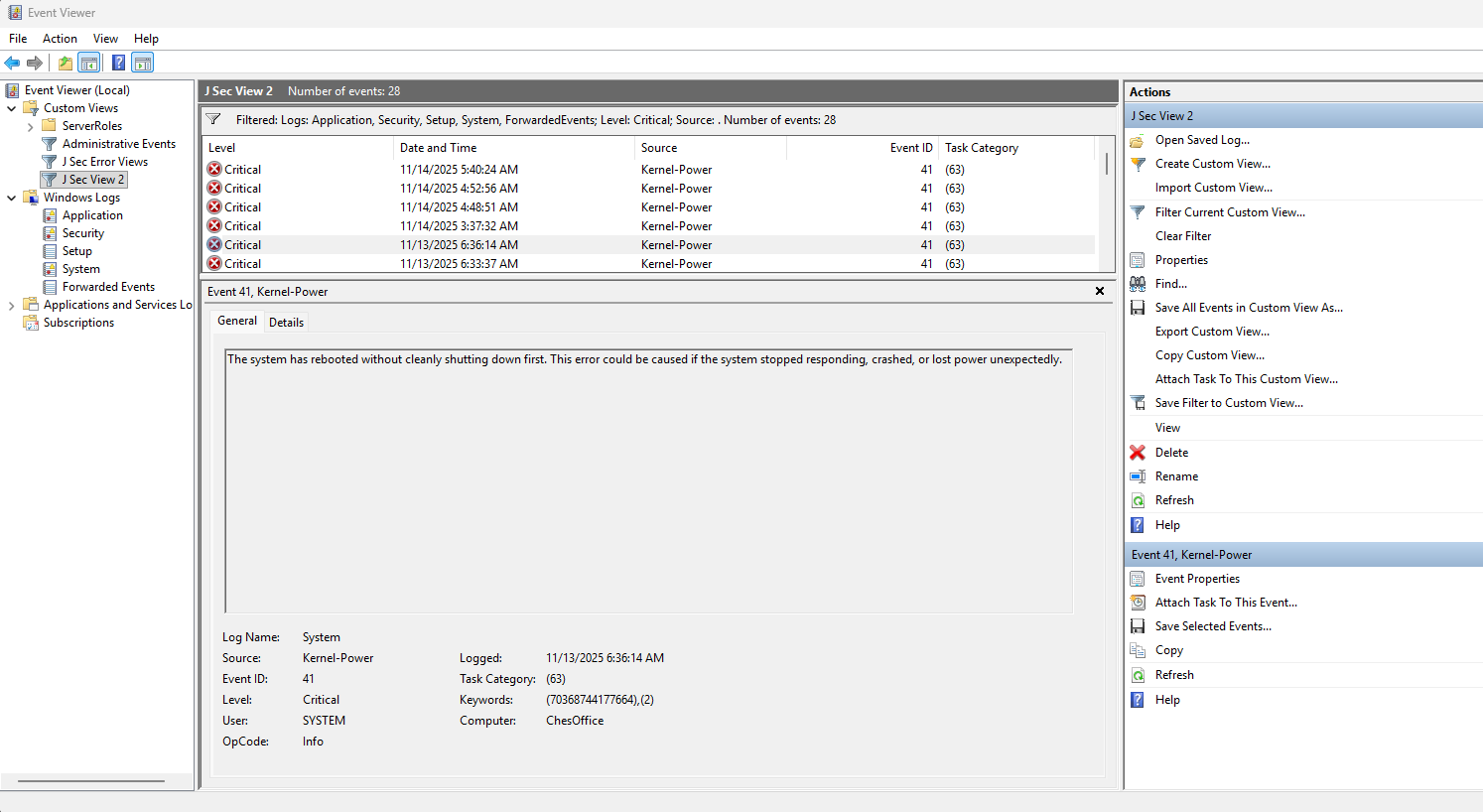The height and width of the screenshot is (812, 1483).
Task: Select the J Sec Error Views item
Action: pyautogui.click(x=94, y=162)
